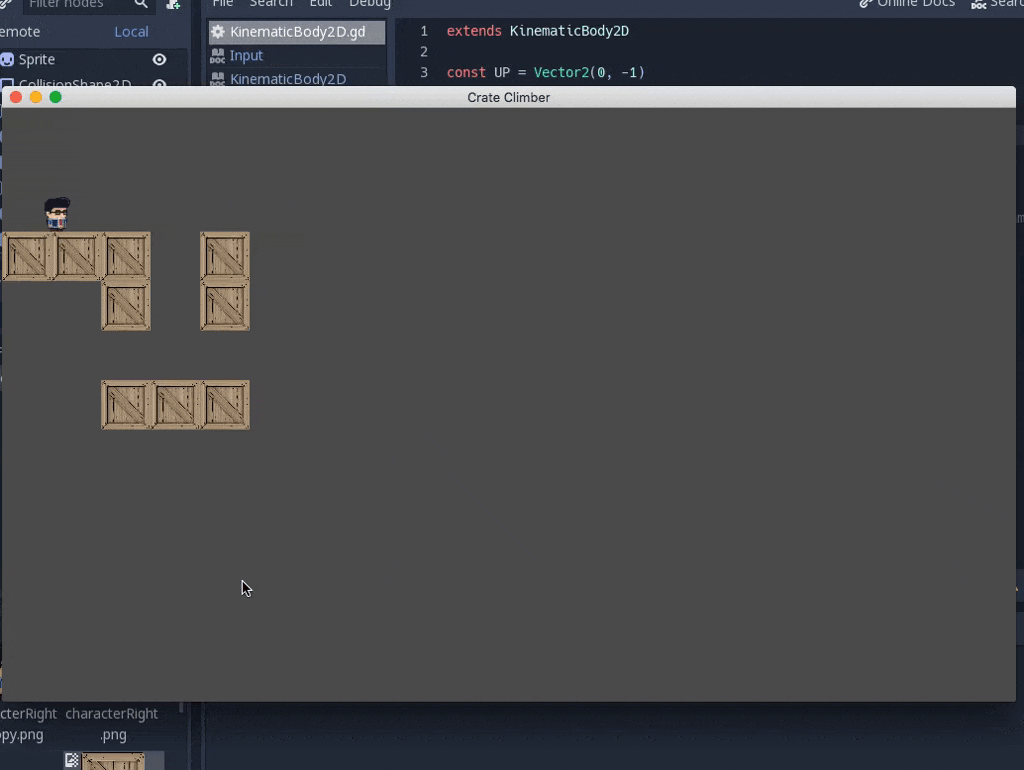Toggle visibility of the CollisionShape2D node
This screenshot has height=770, width=1024.
coord(159,84)
